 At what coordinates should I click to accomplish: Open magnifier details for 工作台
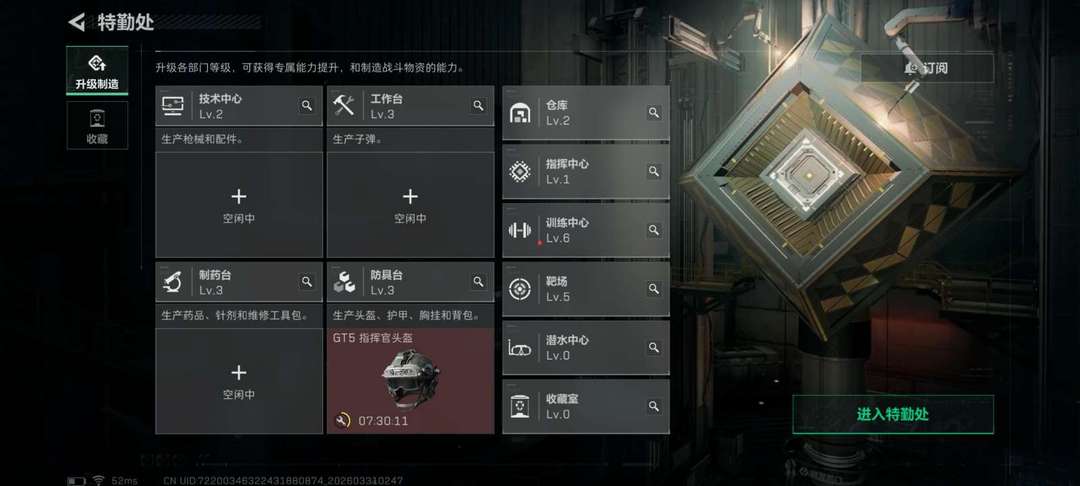(x=478, y=105)
